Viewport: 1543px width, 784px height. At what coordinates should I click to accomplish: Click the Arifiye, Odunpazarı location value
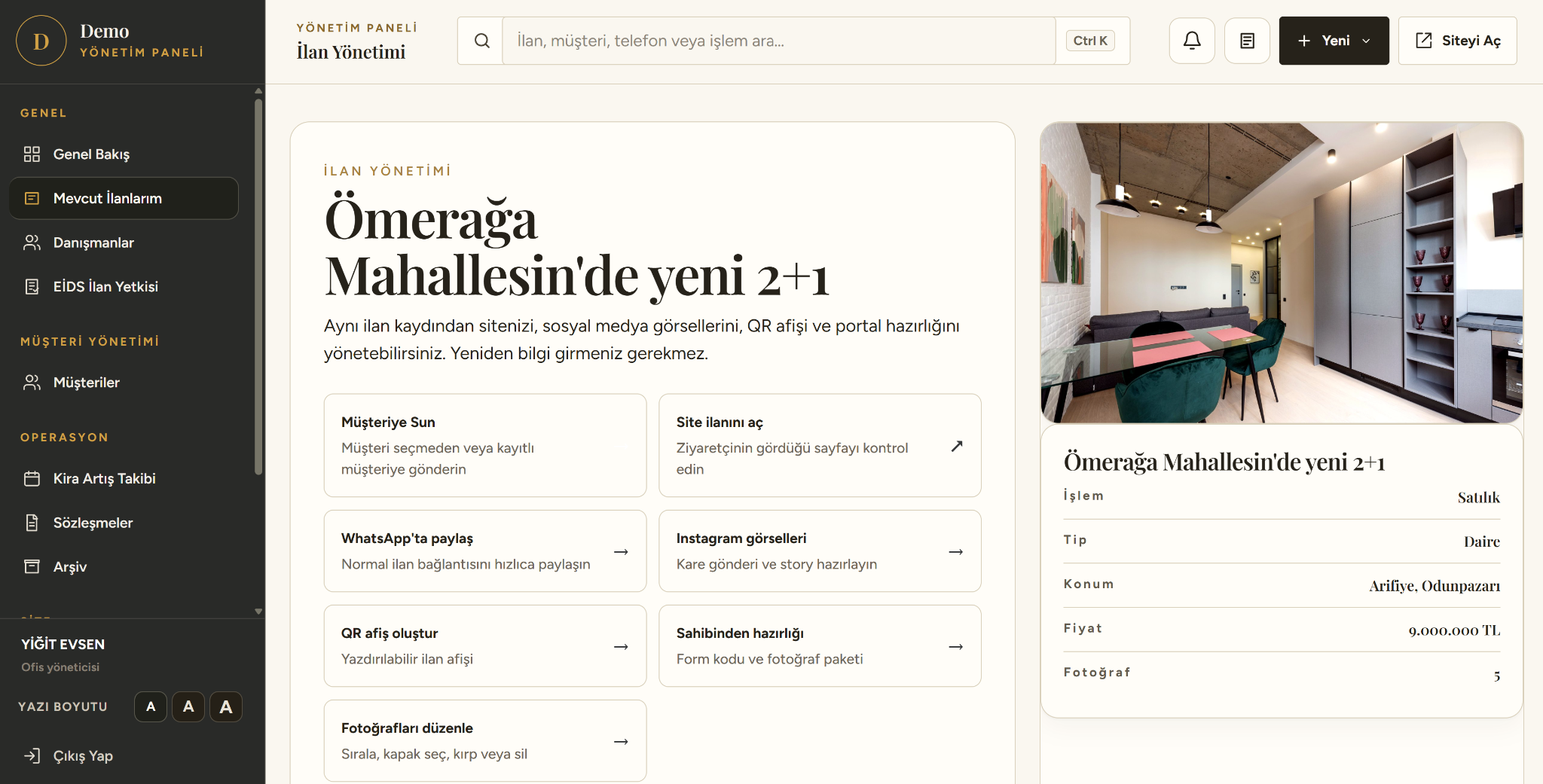(x=1435, y=586)
